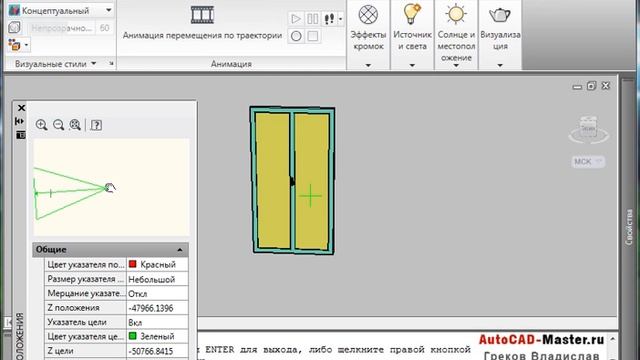Restore the drawing viewport window

(591, 86)
